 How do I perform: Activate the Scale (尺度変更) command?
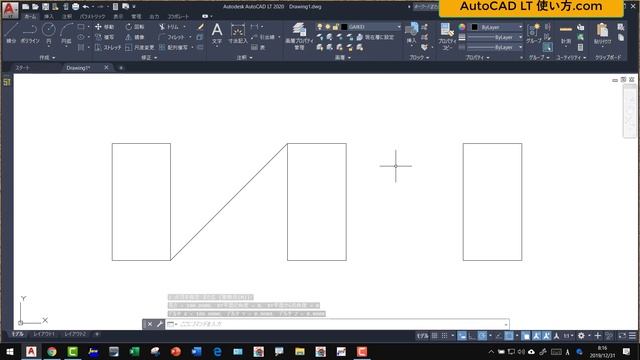(140, 47)
